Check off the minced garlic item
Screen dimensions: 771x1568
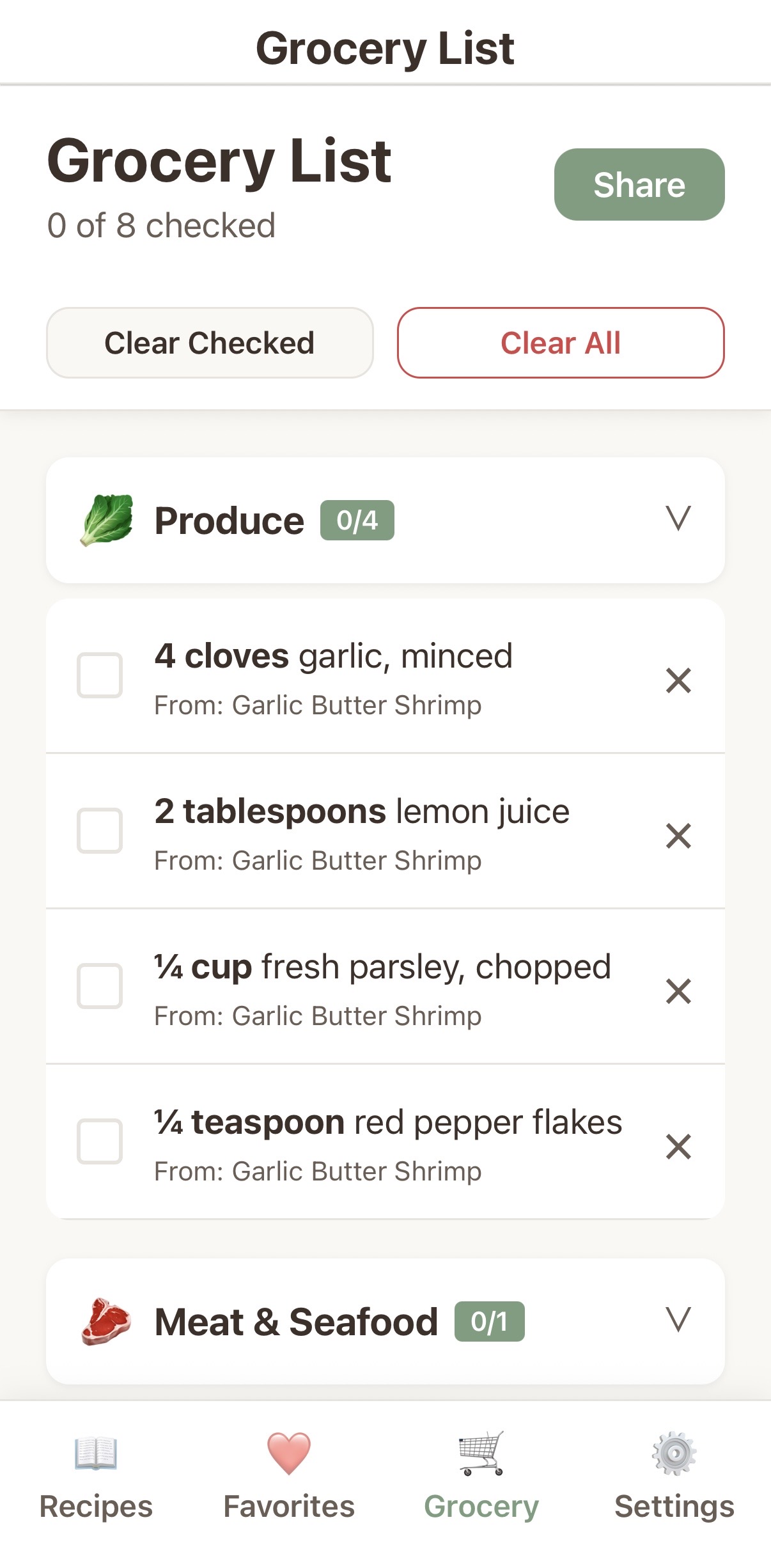coord(100,675)
